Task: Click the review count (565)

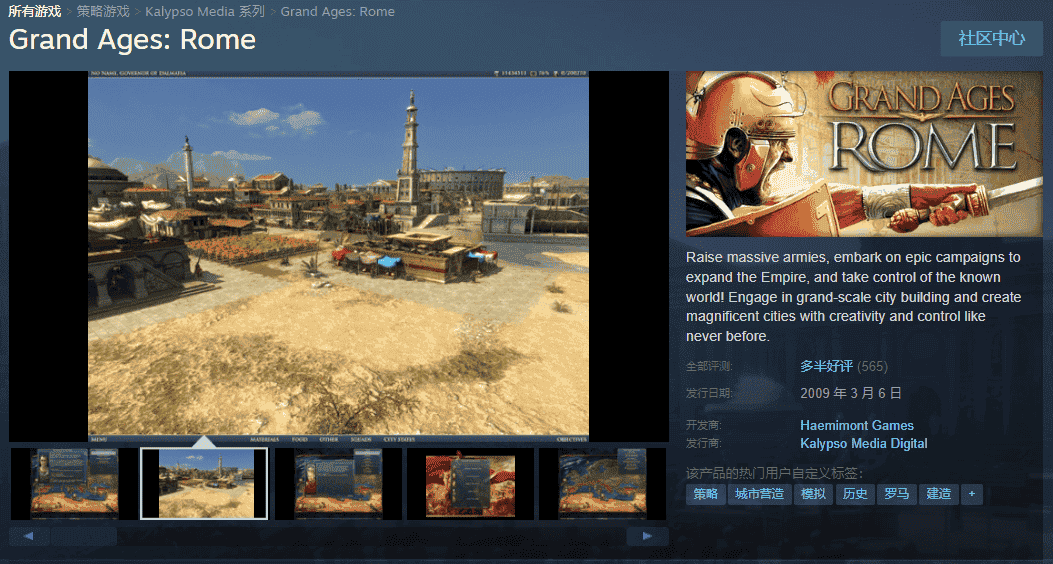Action: pyautogui.click(x=872, y=367)
